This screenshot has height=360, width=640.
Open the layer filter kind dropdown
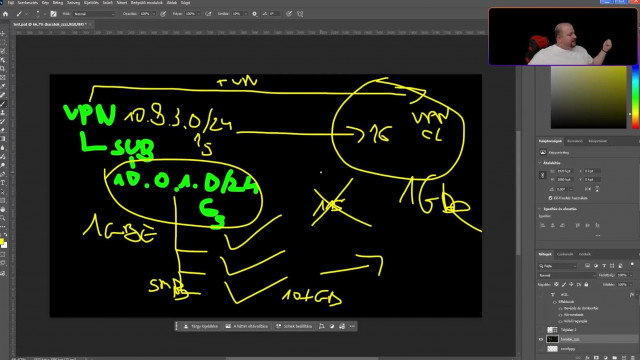(558, 266)
